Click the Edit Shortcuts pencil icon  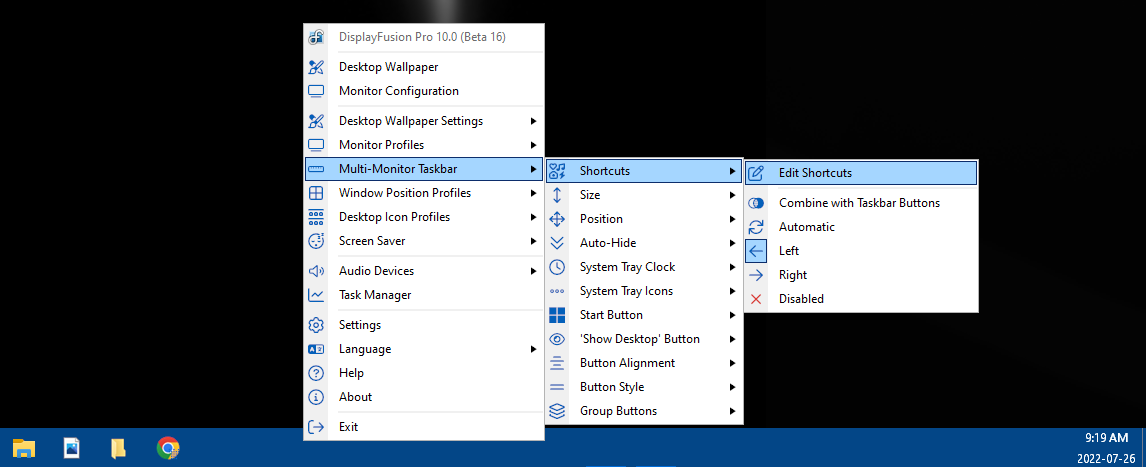tap(756, 173)
